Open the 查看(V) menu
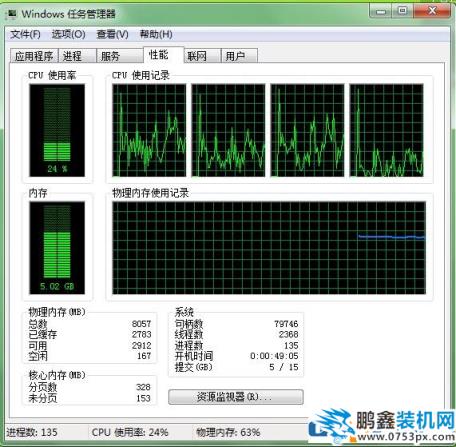456x447 pixels. click(x=112, y=34)
